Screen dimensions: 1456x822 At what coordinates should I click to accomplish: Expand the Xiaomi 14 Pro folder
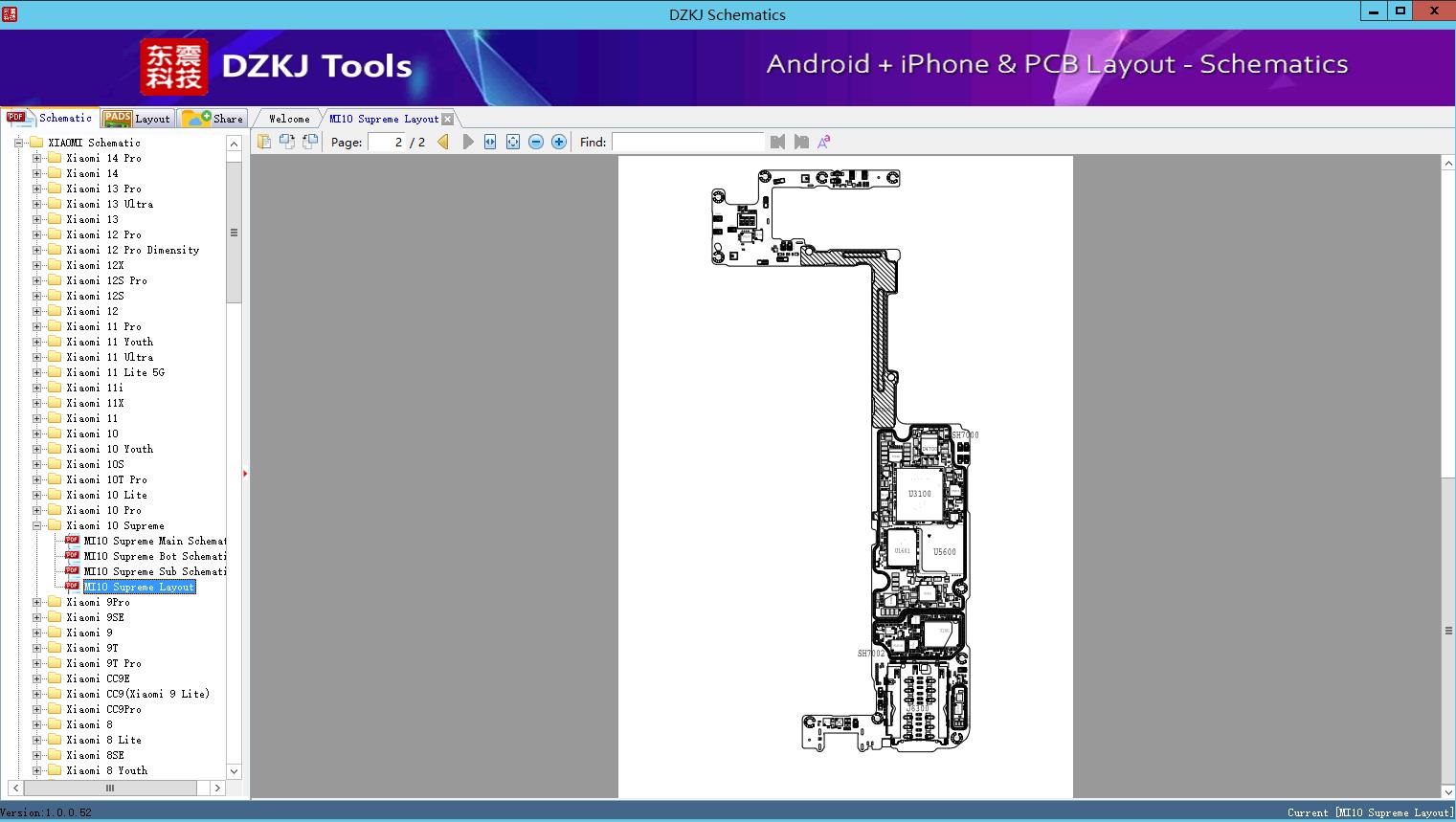(x=37, y=158)
